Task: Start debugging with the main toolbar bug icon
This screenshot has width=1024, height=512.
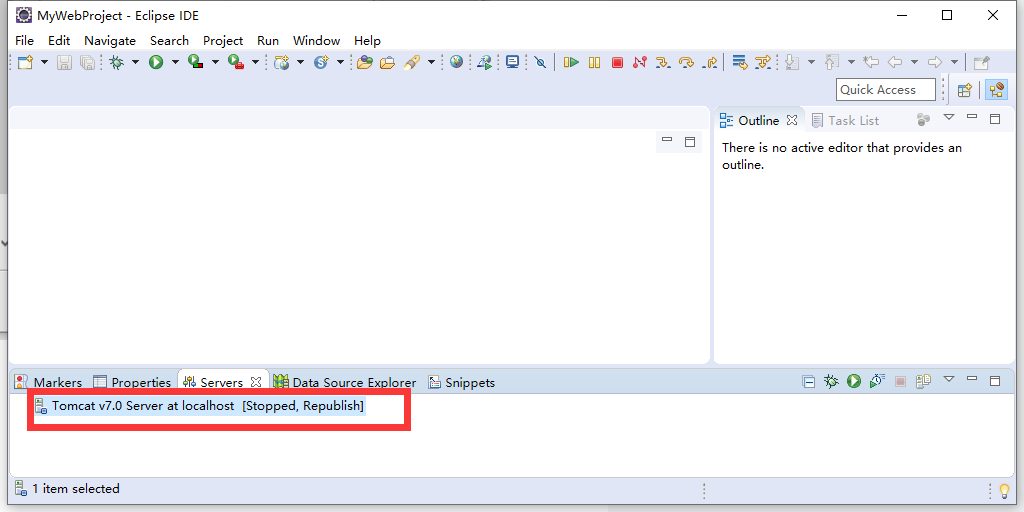Action: (117, 62)
